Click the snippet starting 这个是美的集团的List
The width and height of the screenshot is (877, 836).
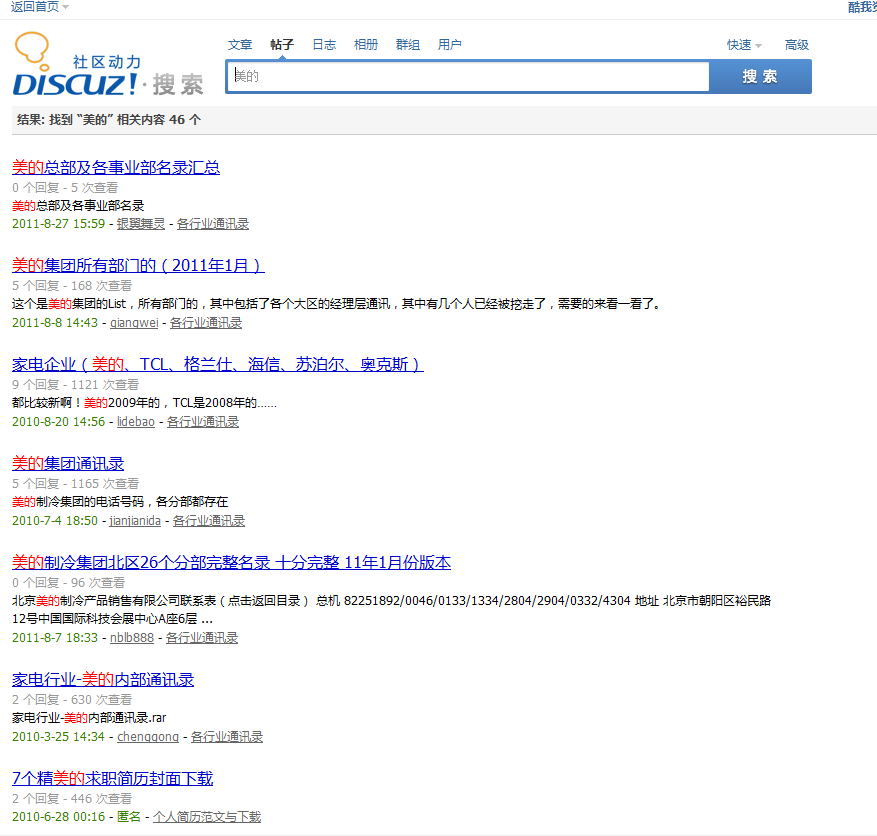coord(337,304)
